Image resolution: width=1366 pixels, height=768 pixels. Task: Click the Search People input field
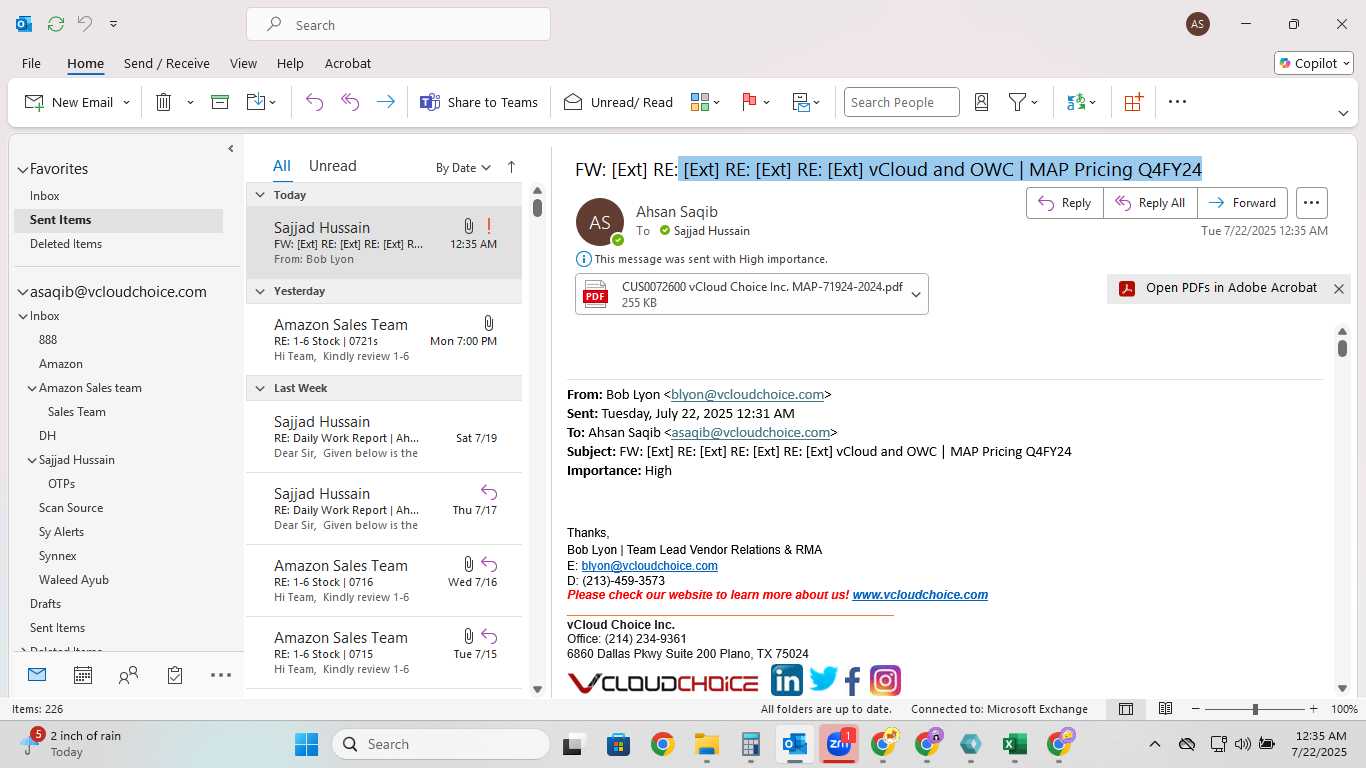tap(901, 102)
